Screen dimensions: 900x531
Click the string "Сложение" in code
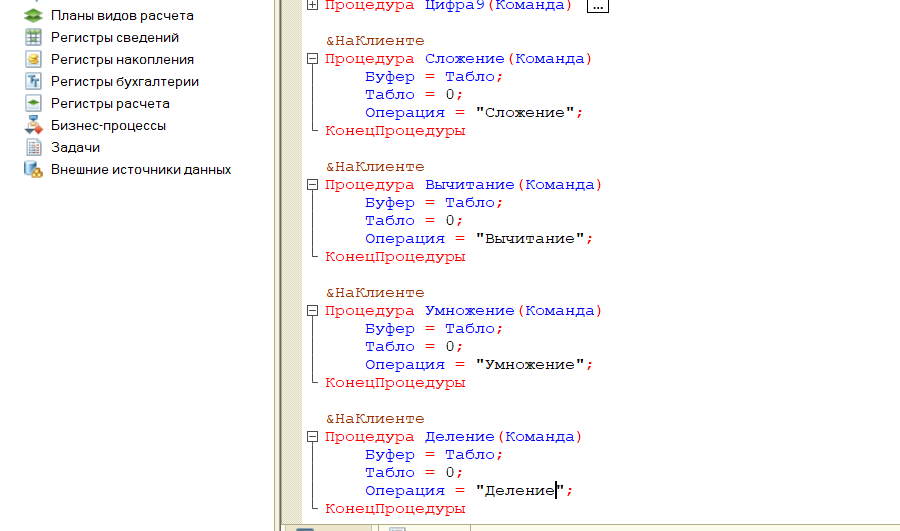525,113
